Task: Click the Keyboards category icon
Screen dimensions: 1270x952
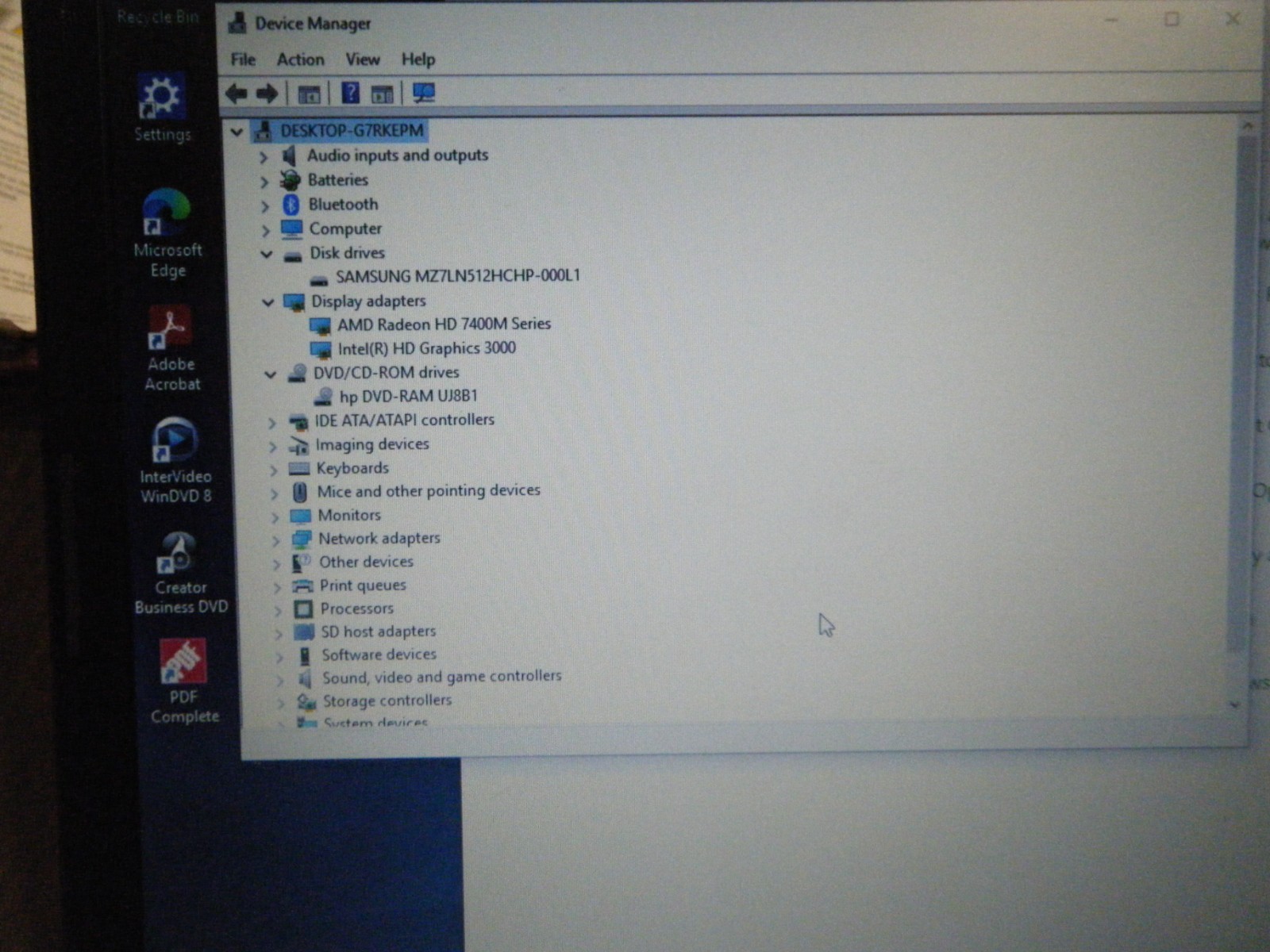Action: (299, 468)
